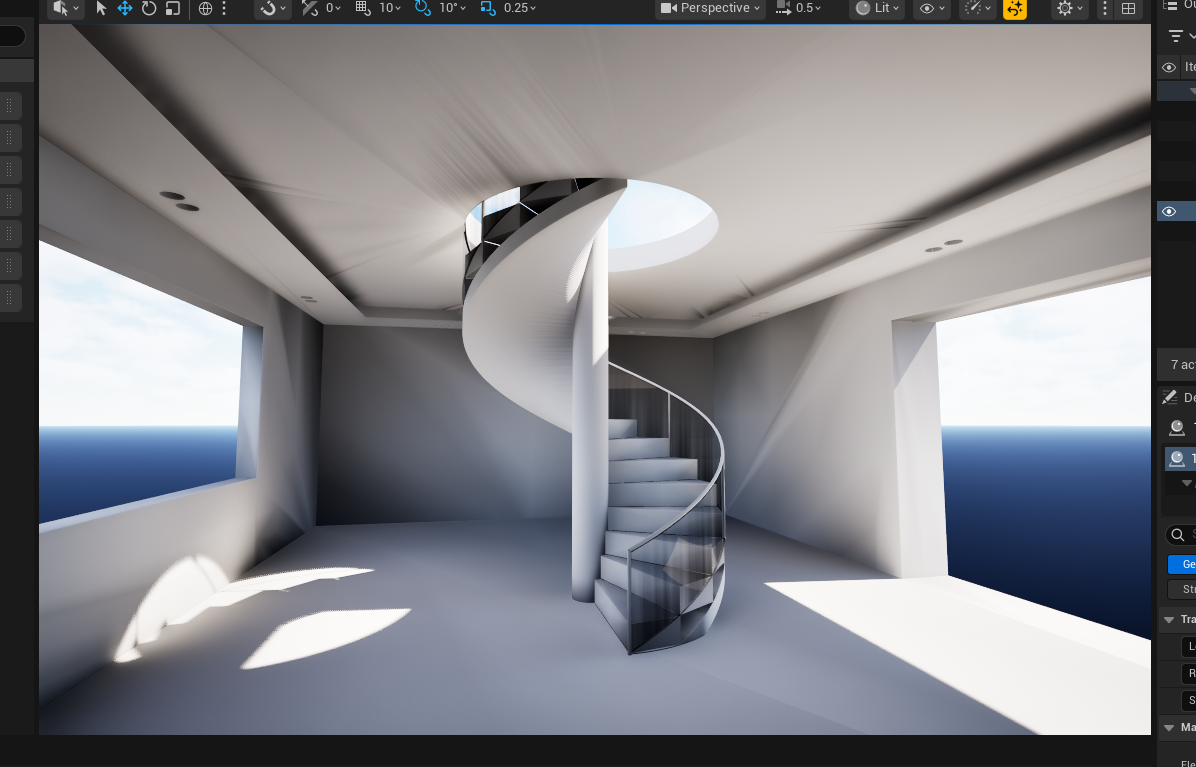Screen dimensions: 1196x767
Task: Open the viewport settings gear menu
Action: pos(1070,8)
